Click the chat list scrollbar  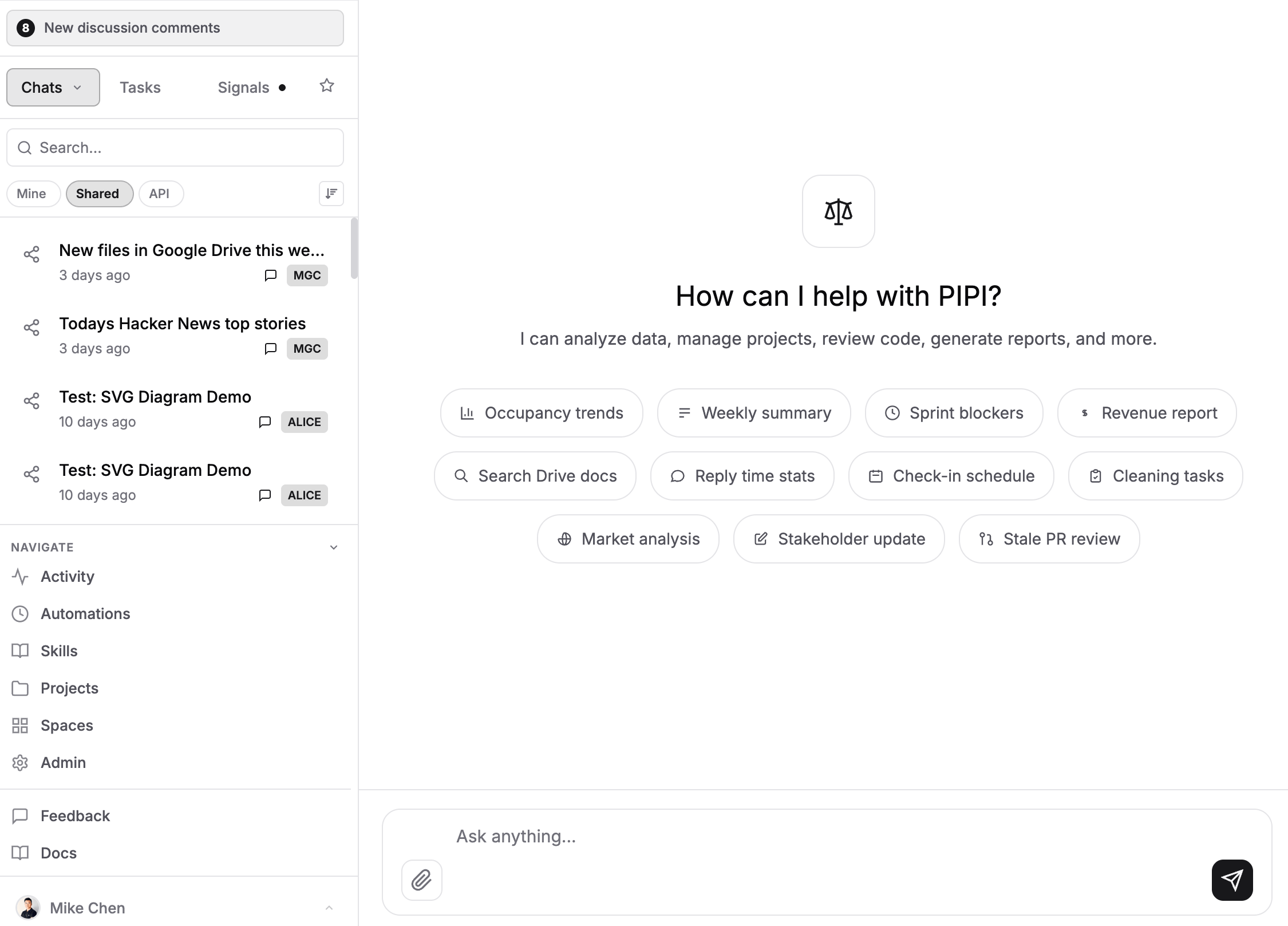coord(354,249)
